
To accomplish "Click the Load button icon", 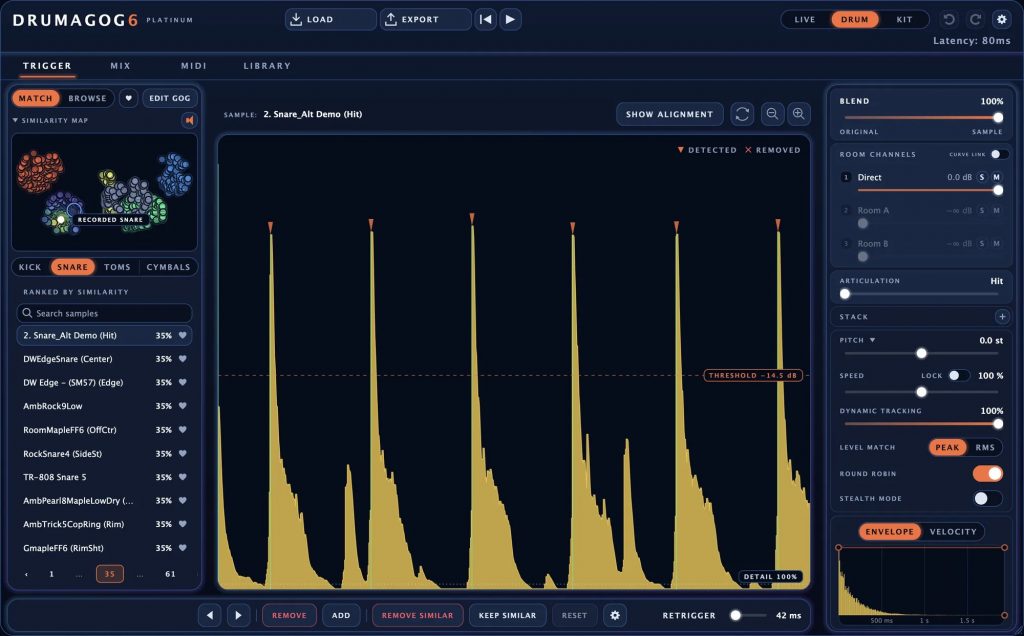I will 296,19.
